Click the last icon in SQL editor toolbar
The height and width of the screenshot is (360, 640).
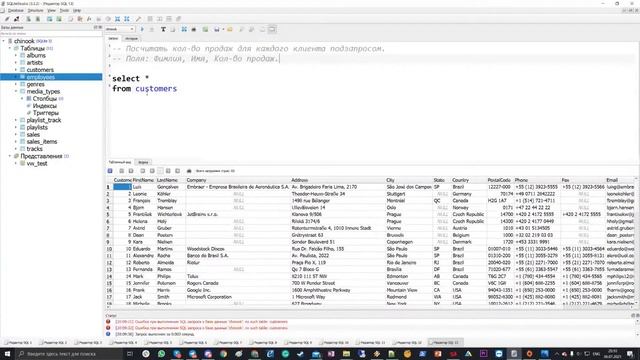272,29
